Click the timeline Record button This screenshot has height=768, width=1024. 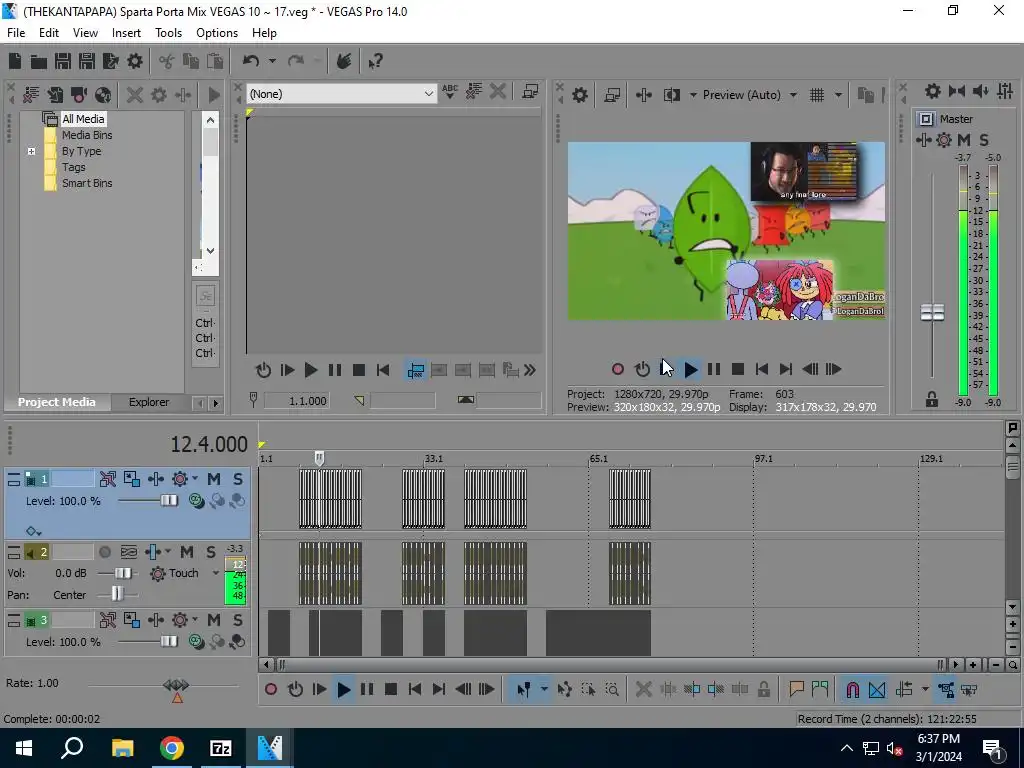click(271, 689)
